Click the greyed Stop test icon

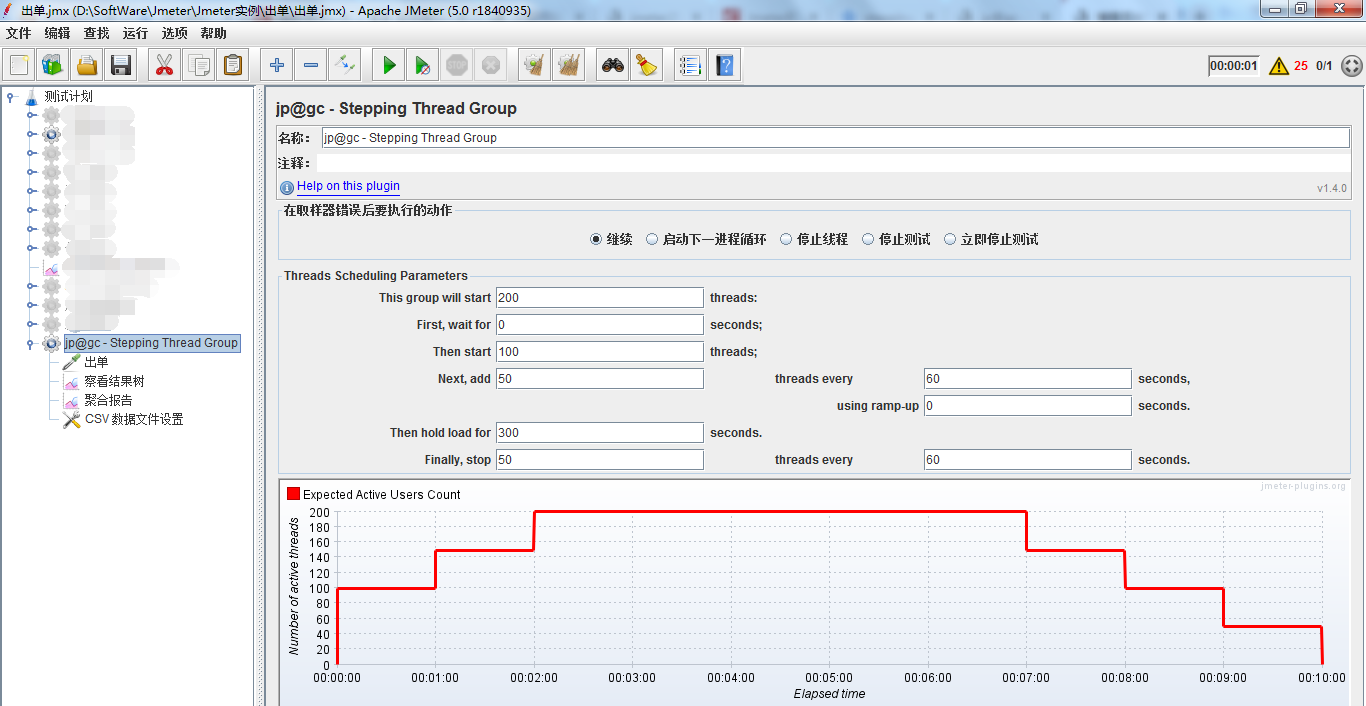(x=457, y=66)
